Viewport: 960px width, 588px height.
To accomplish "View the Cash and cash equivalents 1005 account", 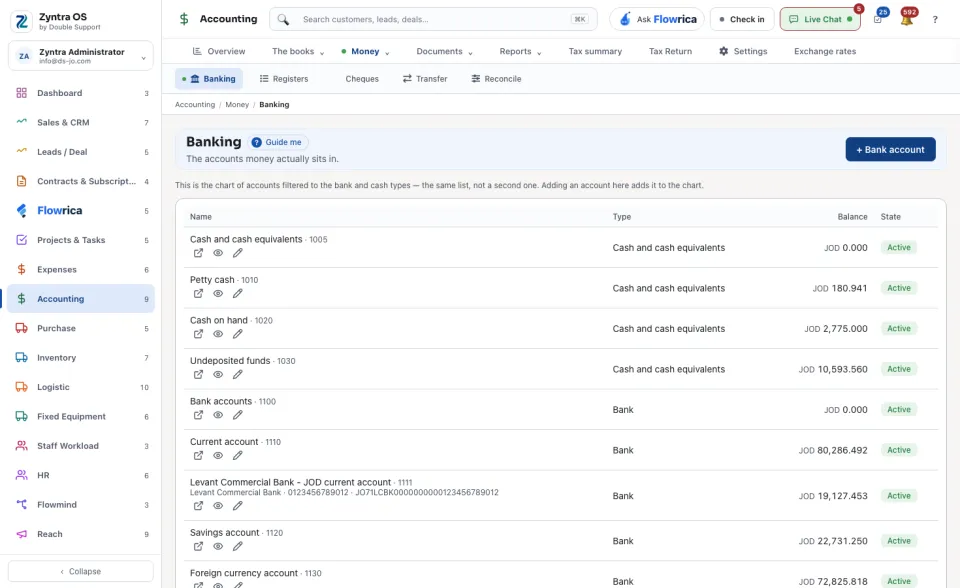I will (x=218, y=253).
